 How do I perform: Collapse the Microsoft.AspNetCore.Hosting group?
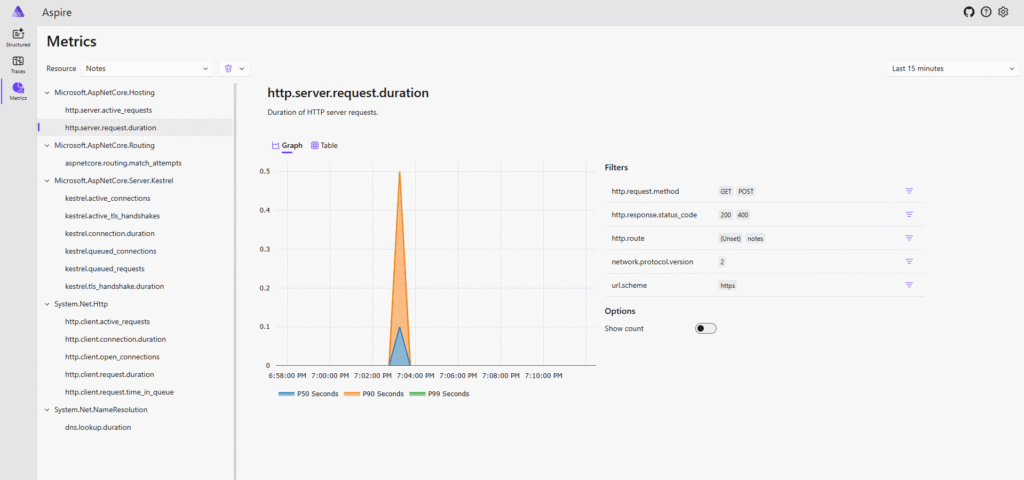coord(46,93)
